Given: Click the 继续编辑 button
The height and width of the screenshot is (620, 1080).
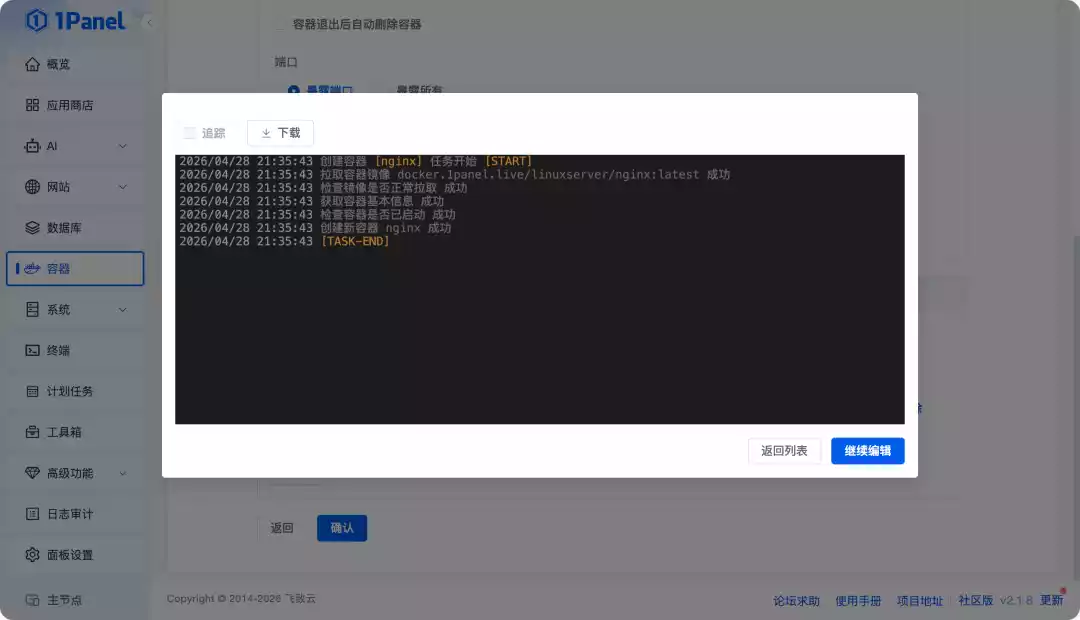Looking at the screenshot, I should (867, 451).
